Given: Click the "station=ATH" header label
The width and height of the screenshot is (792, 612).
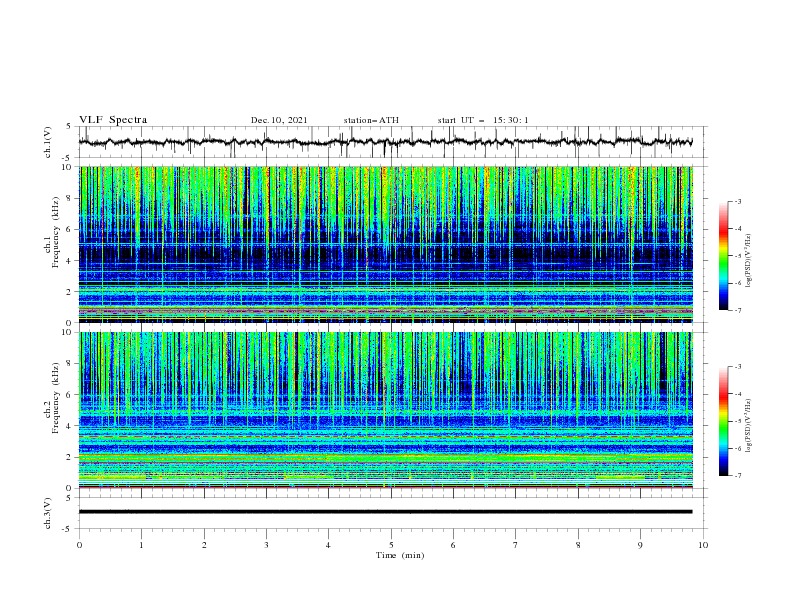Looking at the screenshot, I should pos(371,120).
